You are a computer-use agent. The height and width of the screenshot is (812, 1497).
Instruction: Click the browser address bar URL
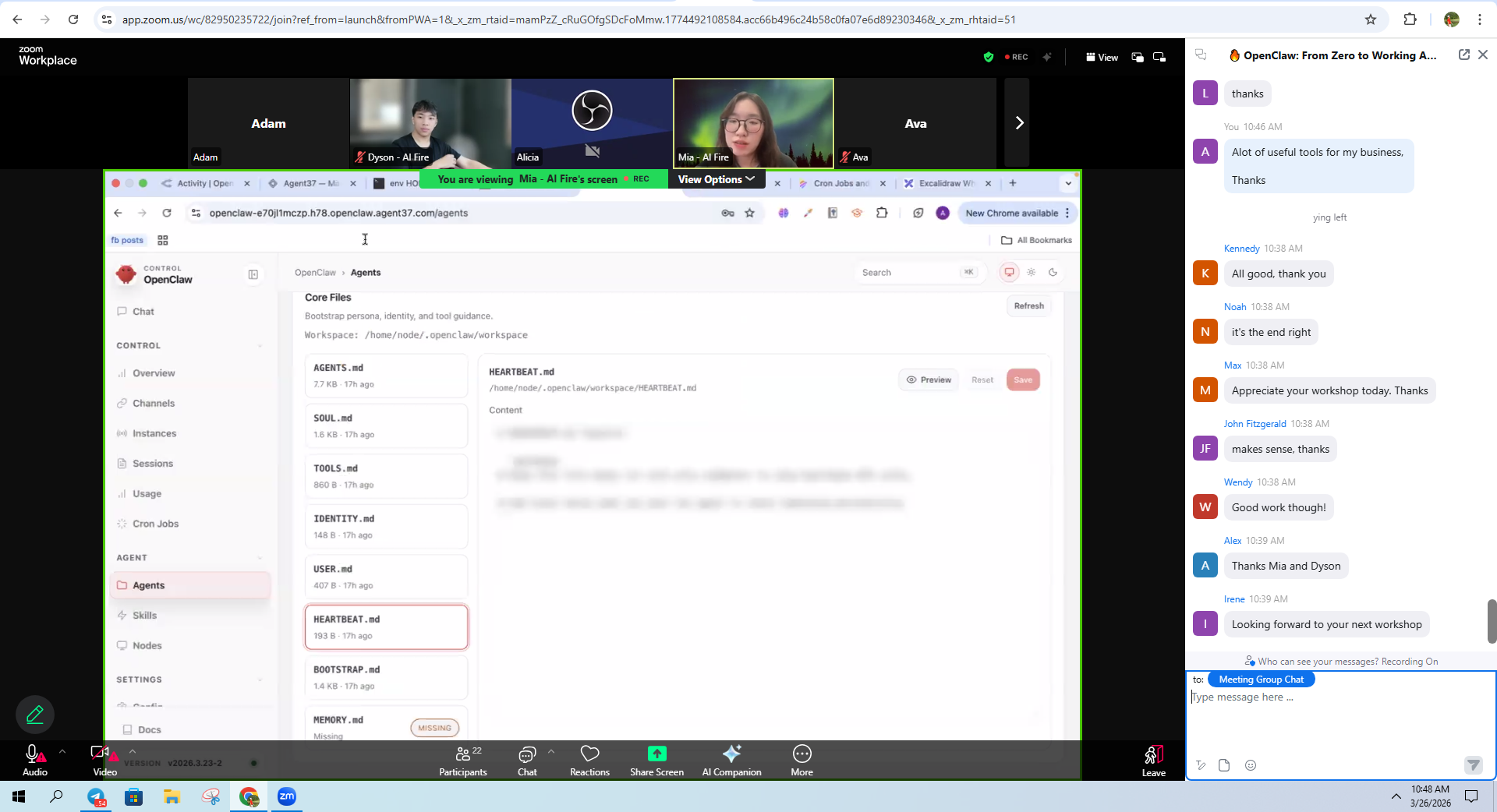coord(569,19)
